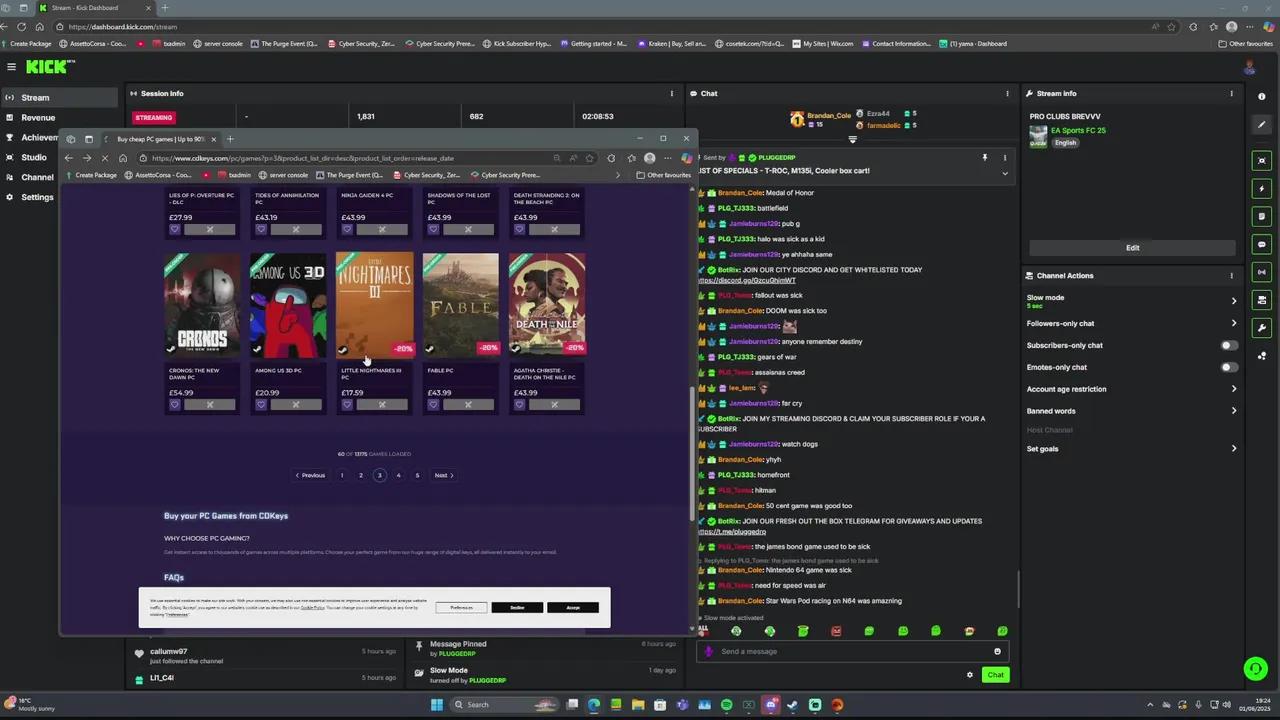Screen dimensions: 1280x720
Task: Send message with green Chat button
Action: (x=995, y=675)
